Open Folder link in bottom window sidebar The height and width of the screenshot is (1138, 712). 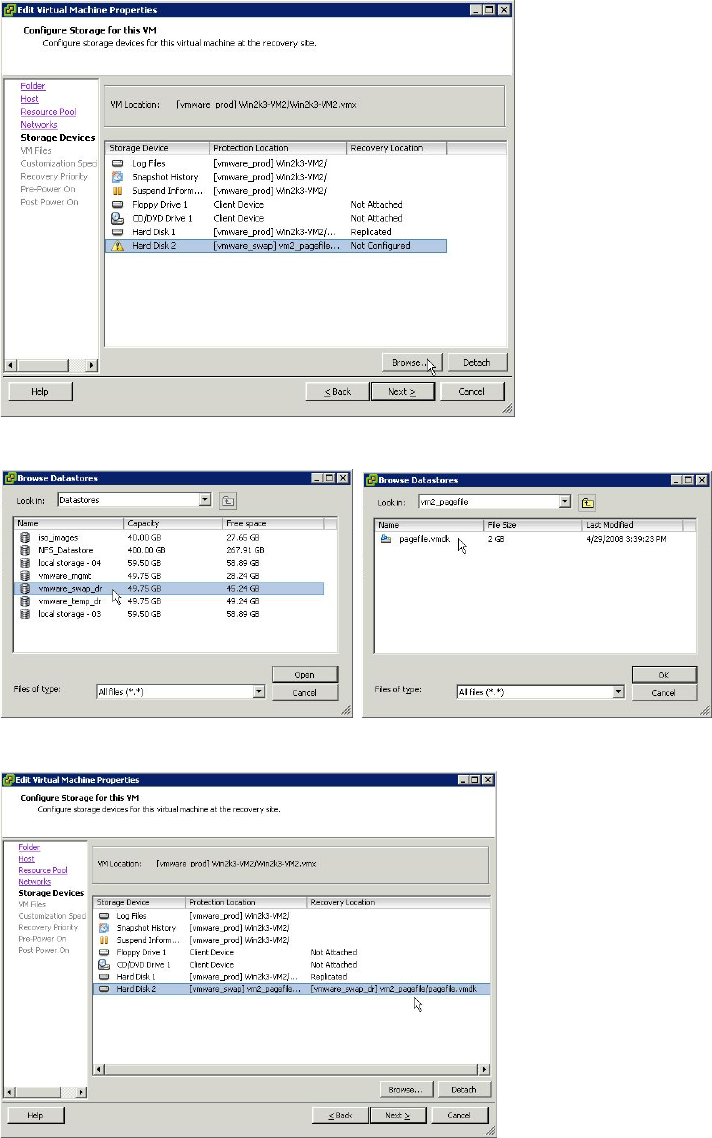pyautogui.click(x=29, y=847)
